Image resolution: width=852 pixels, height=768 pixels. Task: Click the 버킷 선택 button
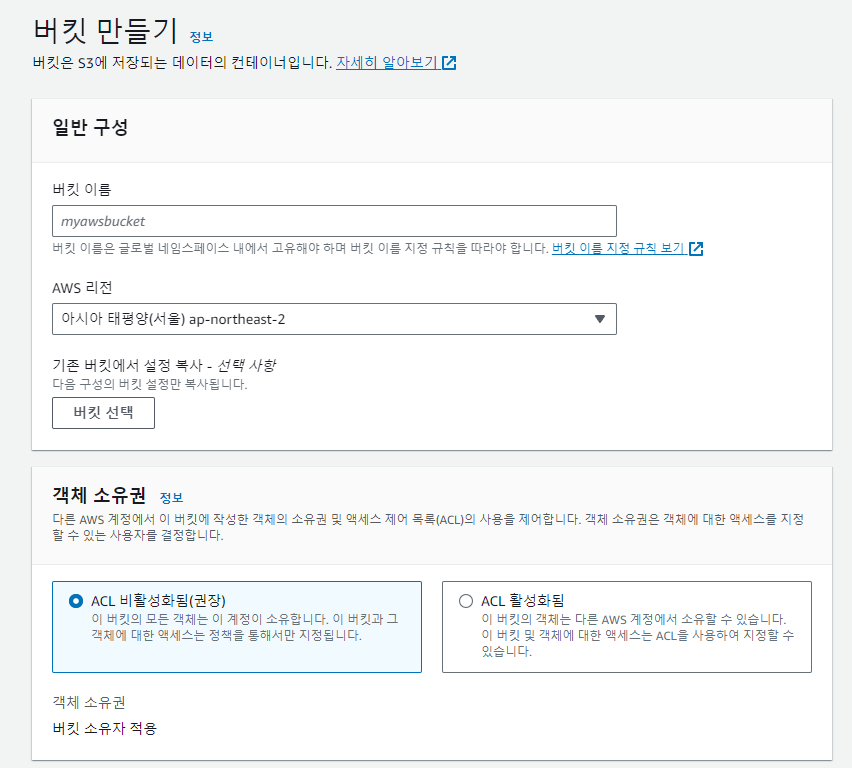tap(103, 413)
